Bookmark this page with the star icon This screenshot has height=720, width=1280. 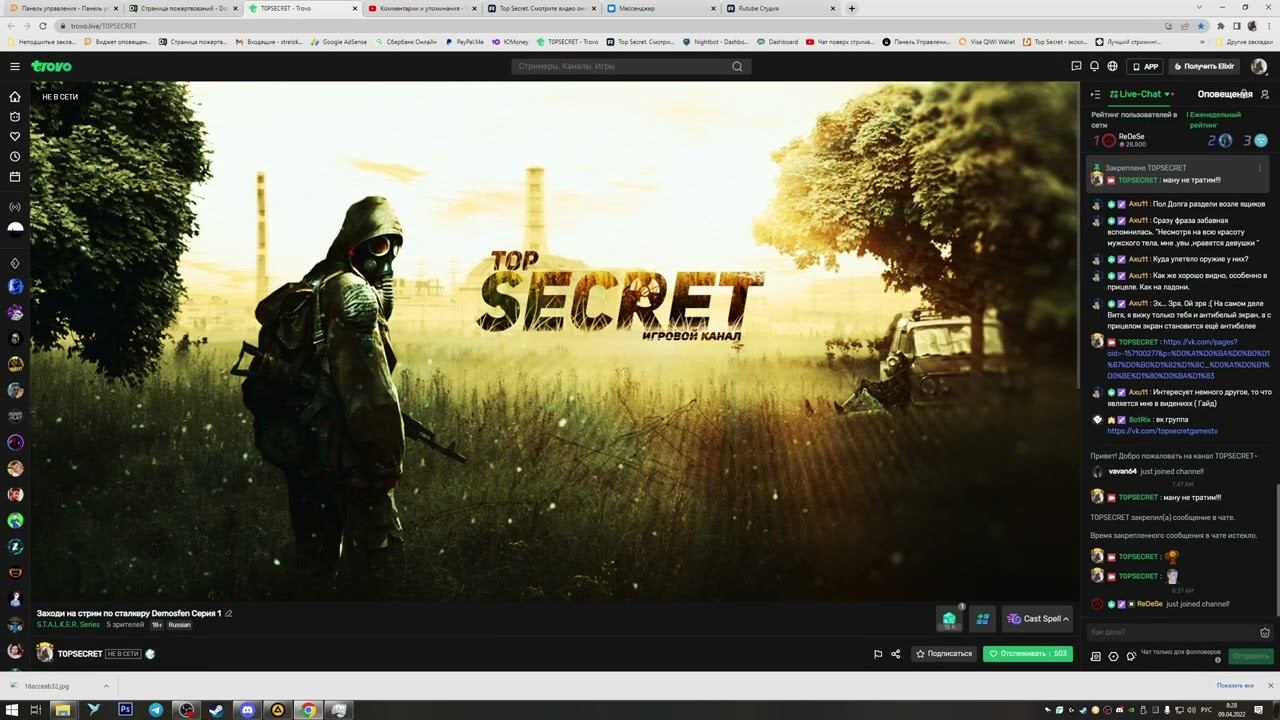tap(1201, 26)
